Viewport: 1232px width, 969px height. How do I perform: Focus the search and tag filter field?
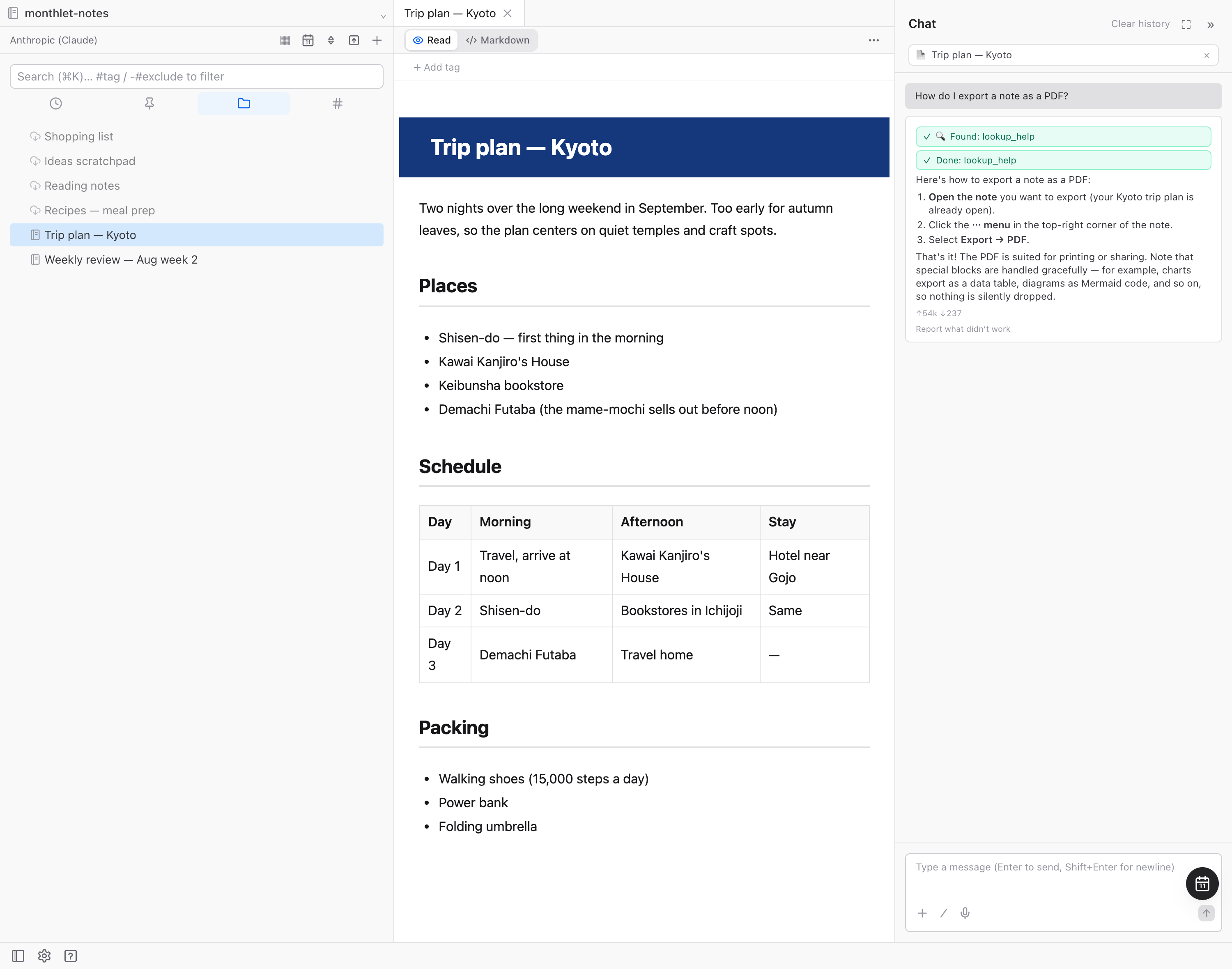196,77
